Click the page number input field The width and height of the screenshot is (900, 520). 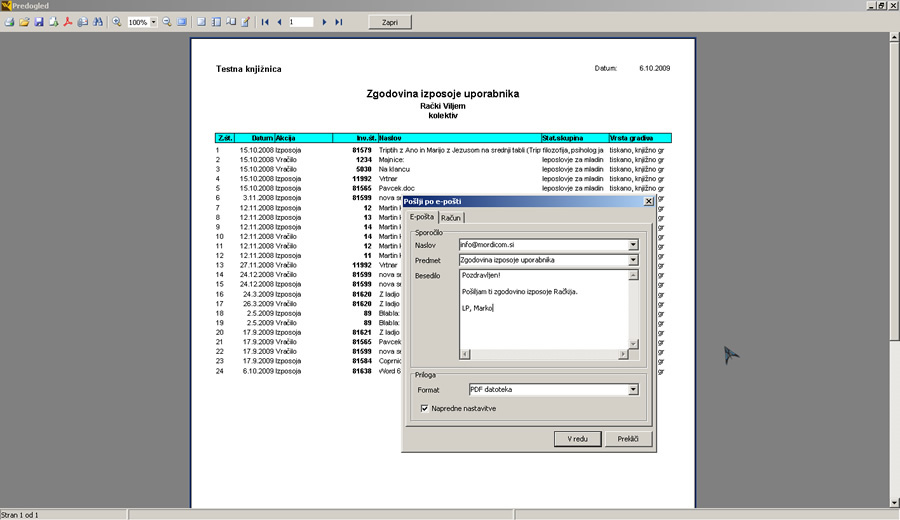(301, 22)
